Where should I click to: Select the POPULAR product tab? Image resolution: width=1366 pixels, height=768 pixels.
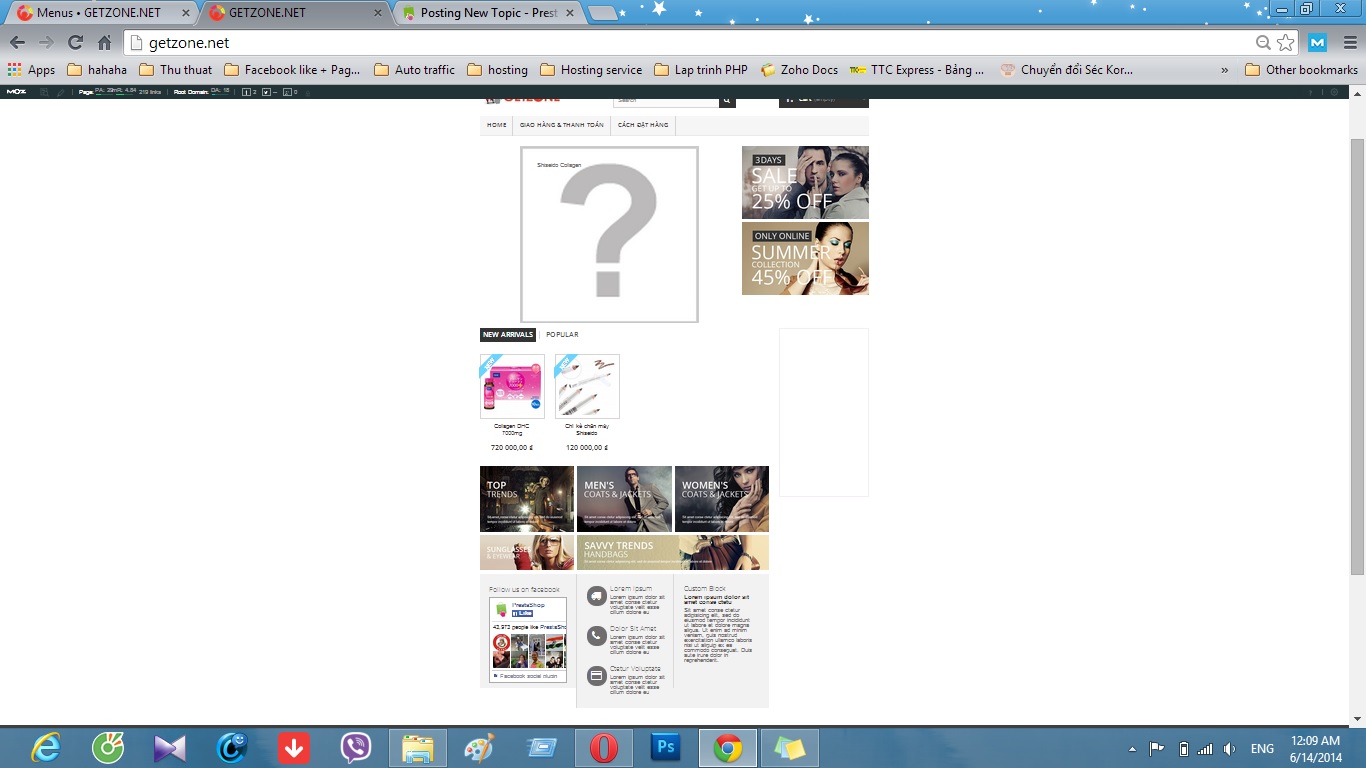coord(562,335)
